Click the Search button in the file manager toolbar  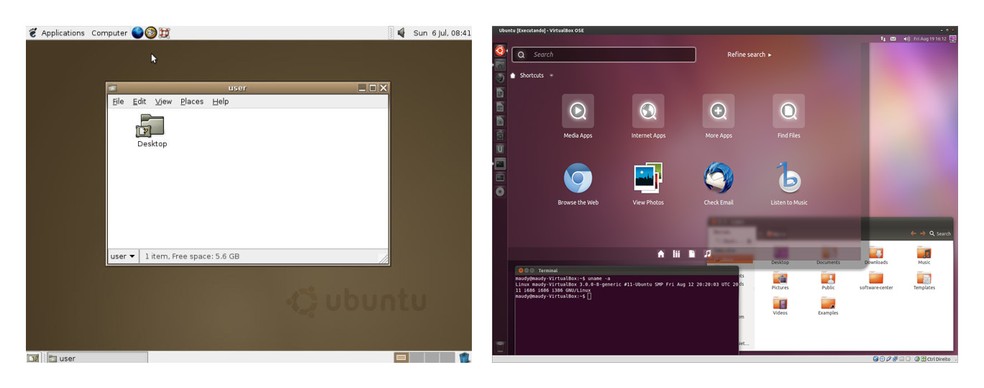(x=940, y=234)
